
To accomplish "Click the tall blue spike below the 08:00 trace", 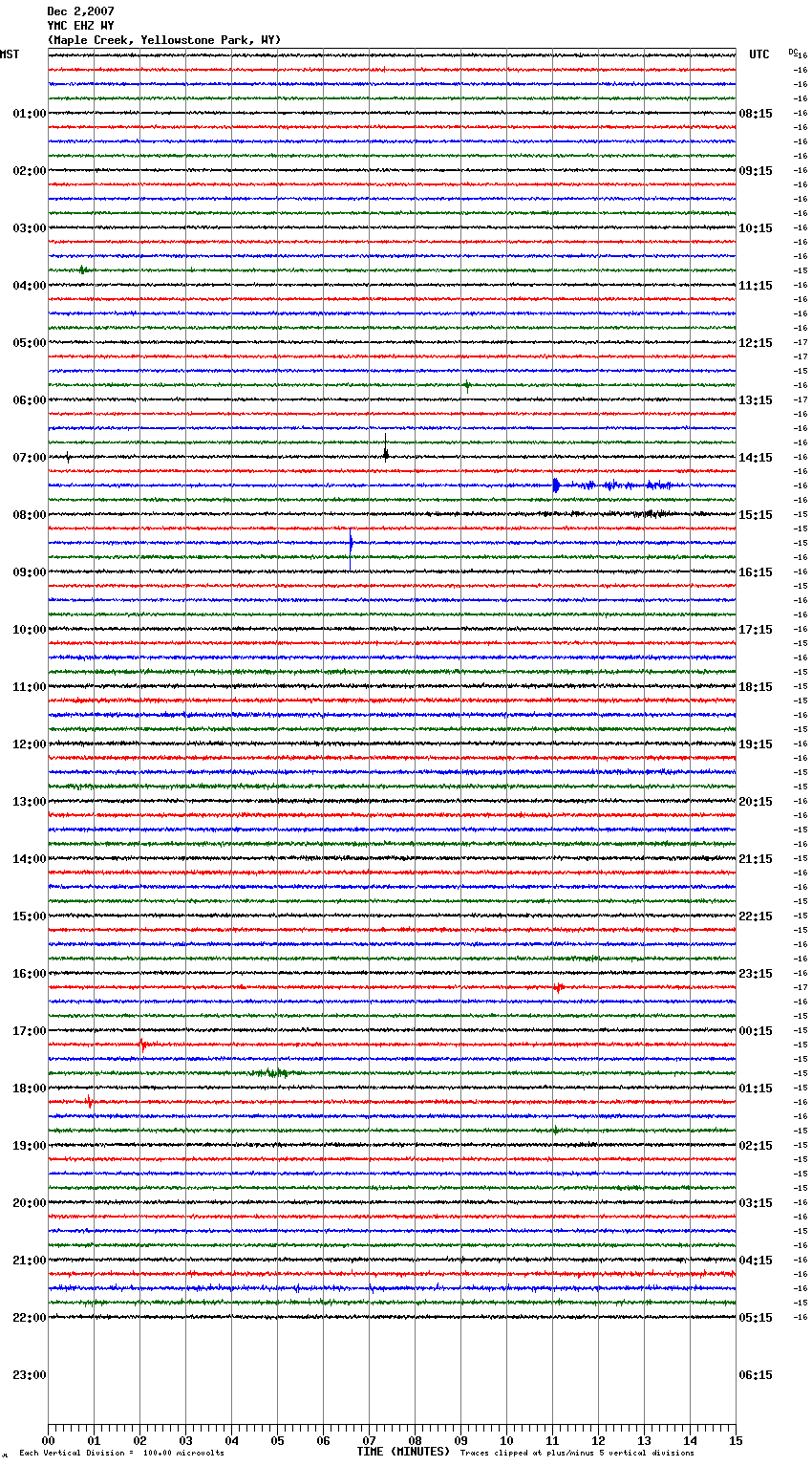I will point(351,548).
